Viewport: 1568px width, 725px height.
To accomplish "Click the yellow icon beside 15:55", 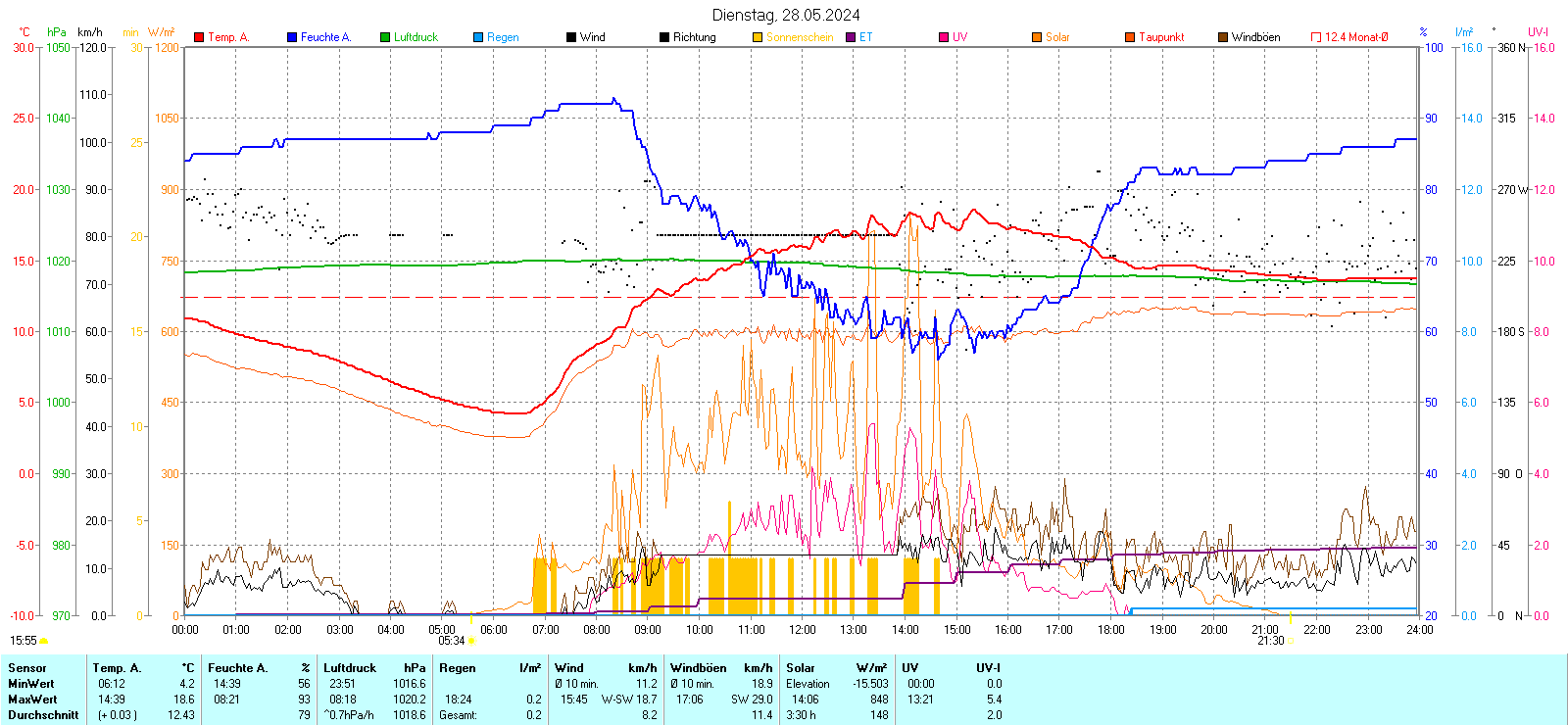I will click(43, 641).
